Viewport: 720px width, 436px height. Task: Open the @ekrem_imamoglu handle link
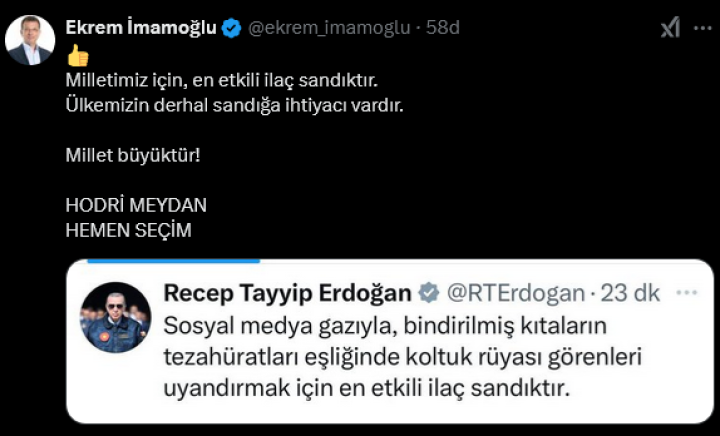331,28
